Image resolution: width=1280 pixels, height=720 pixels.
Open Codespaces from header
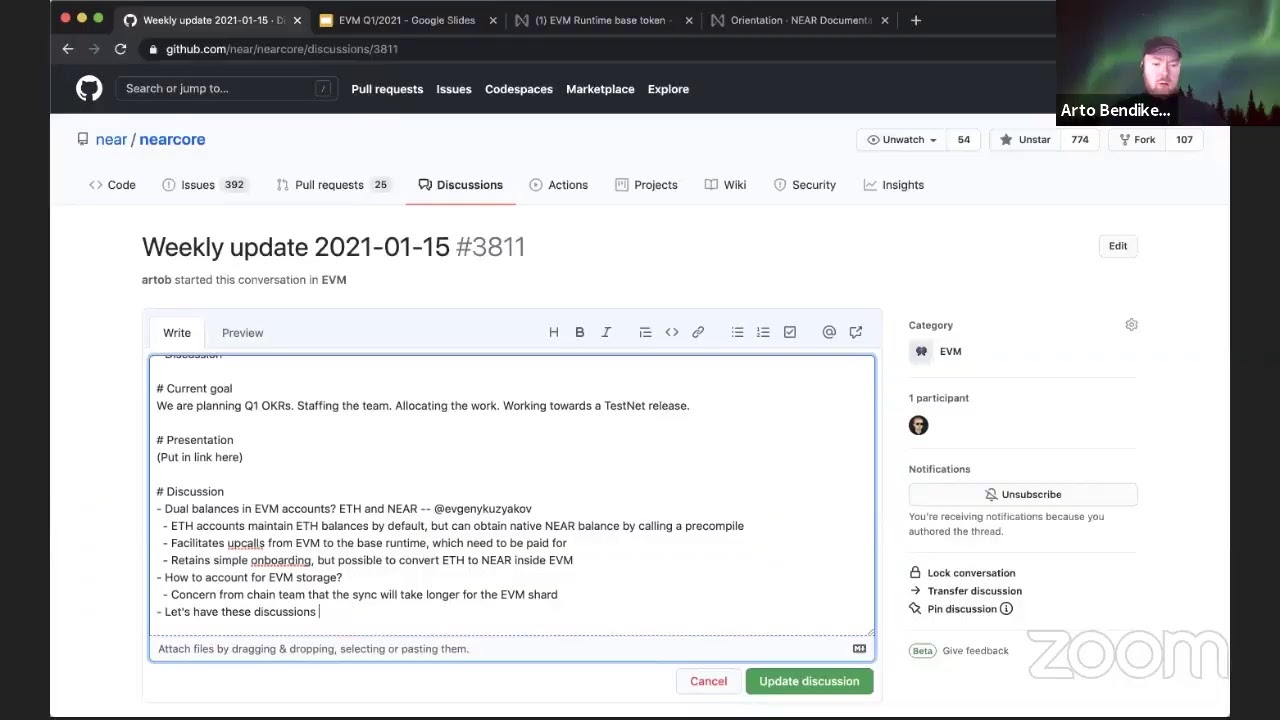[x=519, y=89]
